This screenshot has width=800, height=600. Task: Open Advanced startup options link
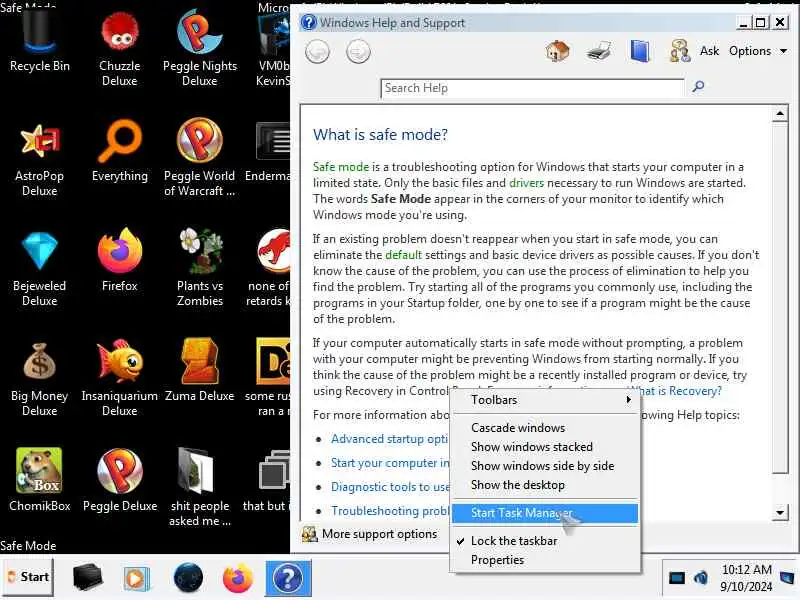[x=389, y=439]
